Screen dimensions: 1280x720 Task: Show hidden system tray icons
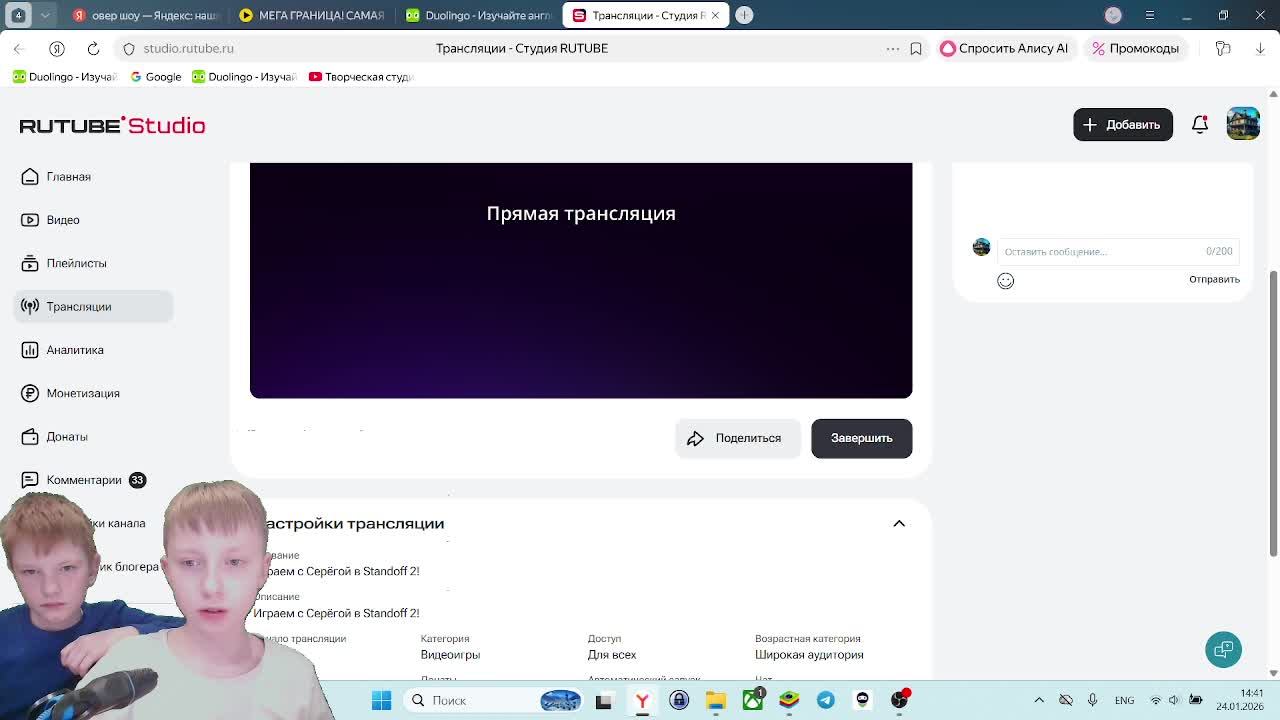point(1039,700)
